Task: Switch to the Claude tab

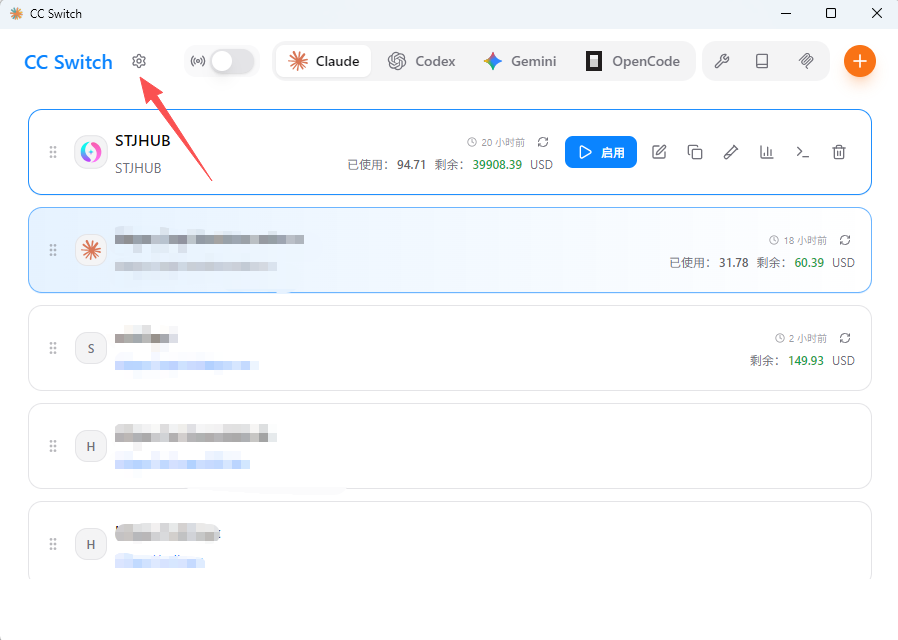Action: [x=324, y=61]
